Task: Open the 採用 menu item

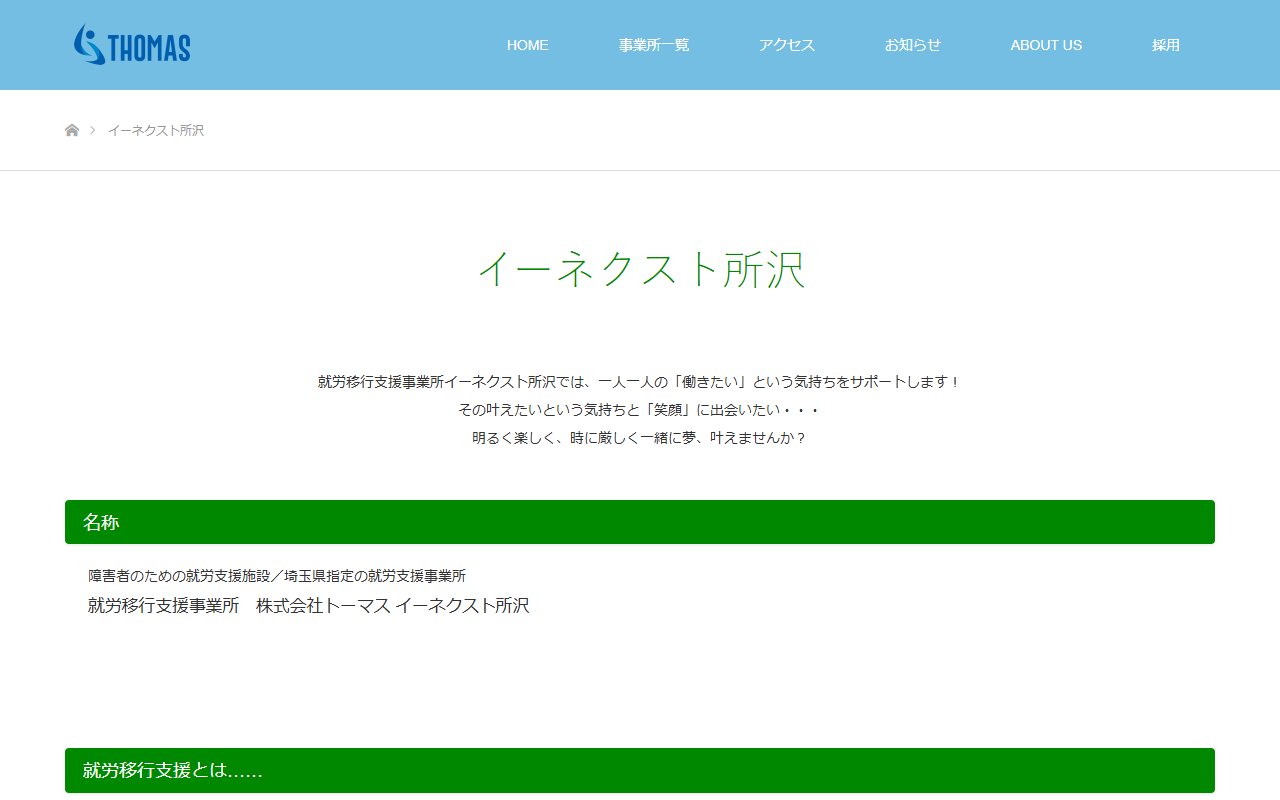Action: pyautogui.click(x=1166, y=45)
